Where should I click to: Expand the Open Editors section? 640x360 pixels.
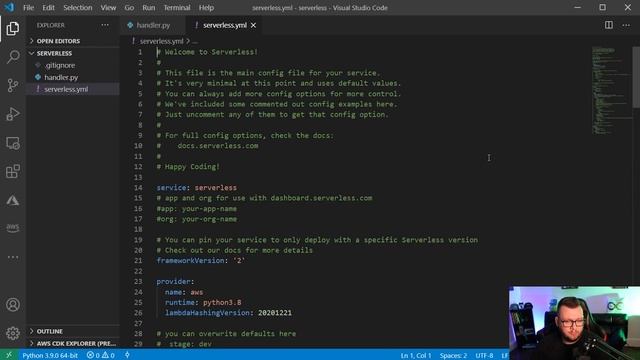tap(58, 41)
